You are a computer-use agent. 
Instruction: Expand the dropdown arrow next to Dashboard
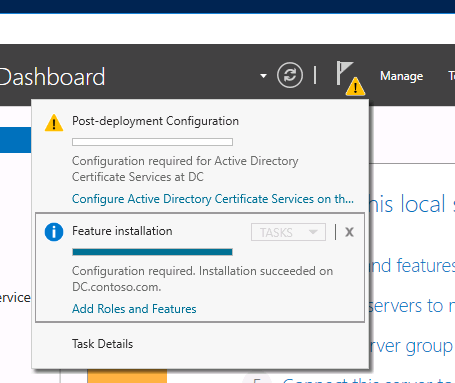(x=263, y=76)
